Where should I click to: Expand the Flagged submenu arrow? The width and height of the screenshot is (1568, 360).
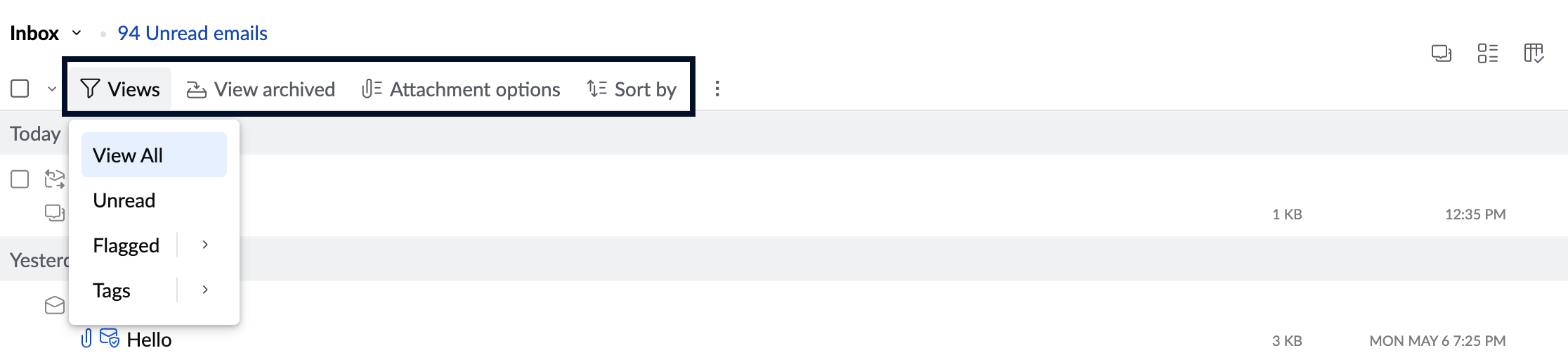coord(205,245)
